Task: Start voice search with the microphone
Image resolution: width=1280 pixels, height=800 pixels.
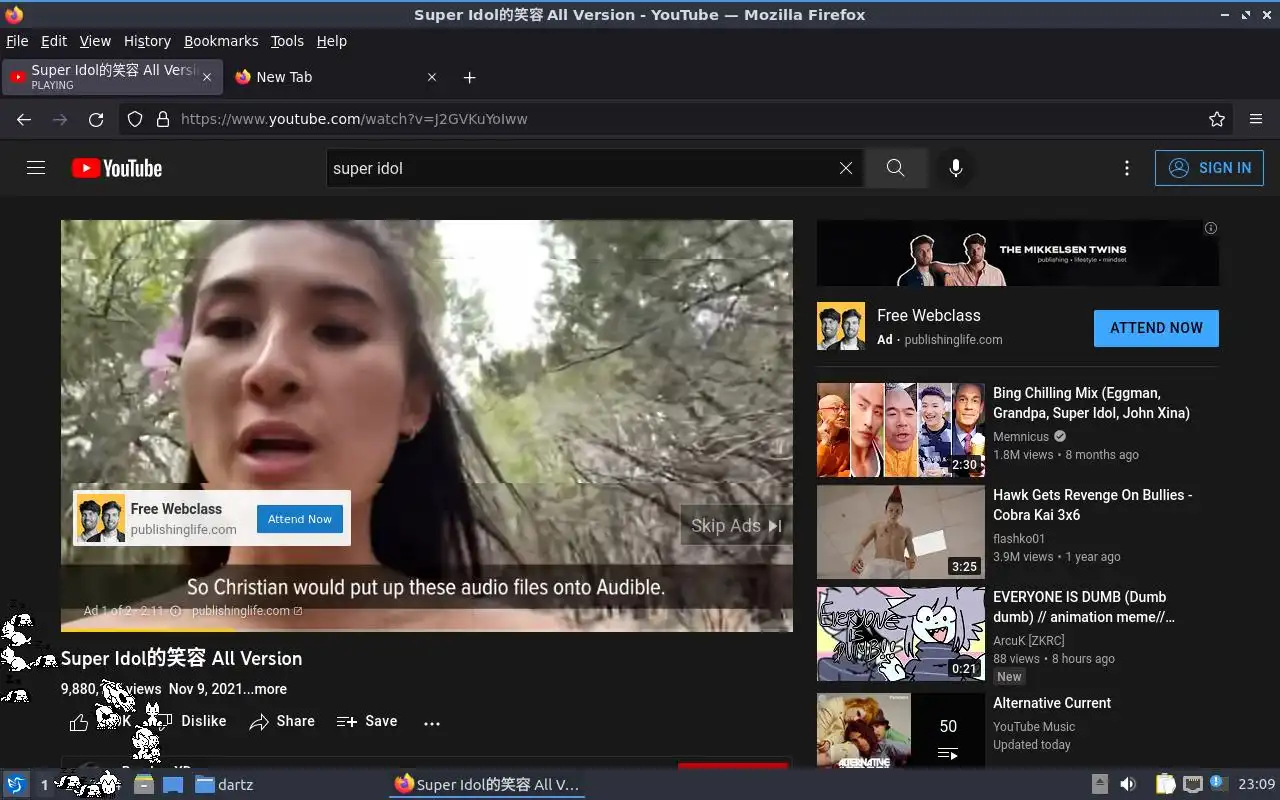Action: tap(956, 168)
